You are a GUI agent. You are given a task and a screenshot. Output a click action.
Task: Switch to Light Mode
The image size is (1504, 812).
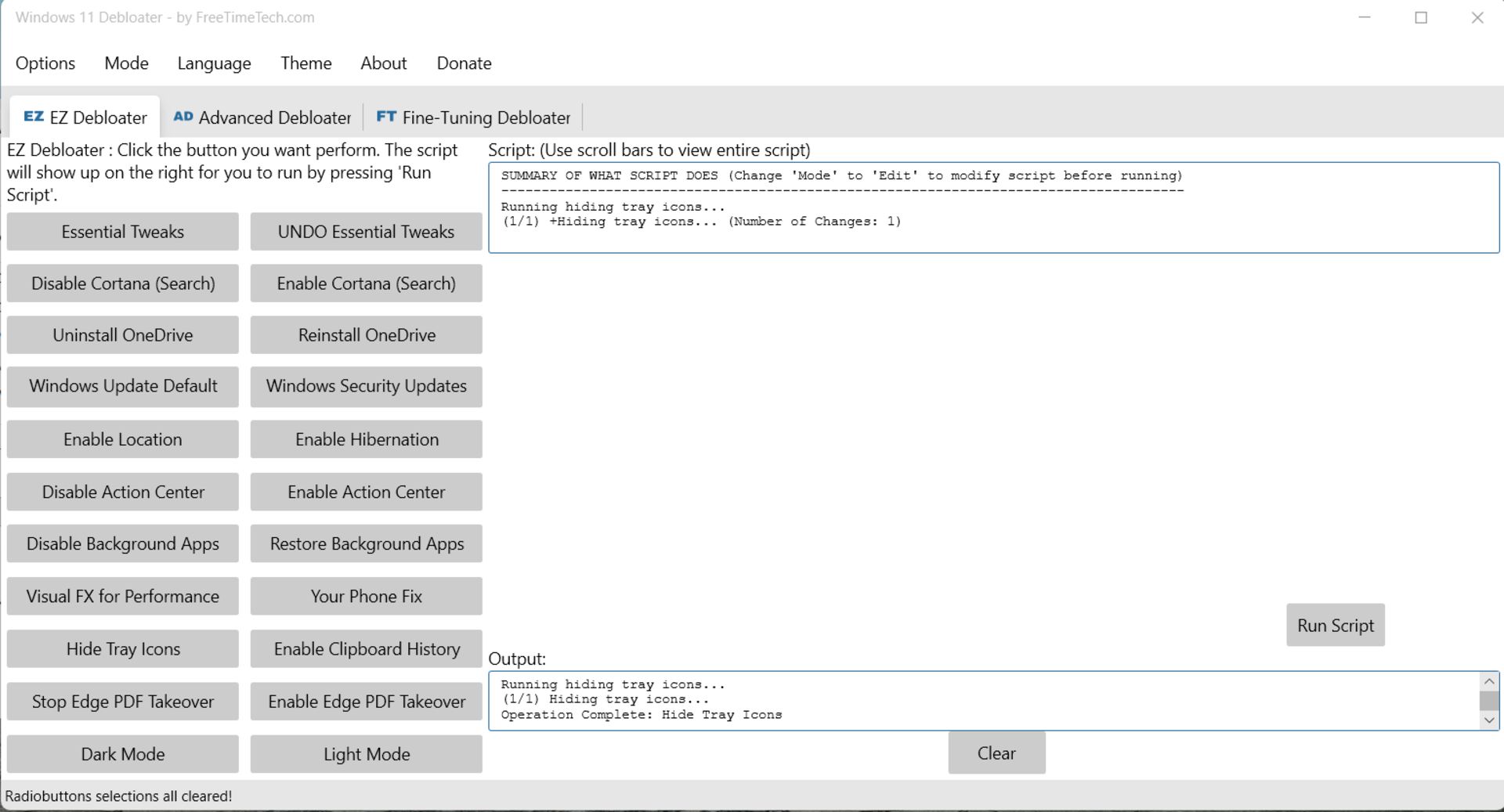(x=366, y=754)
